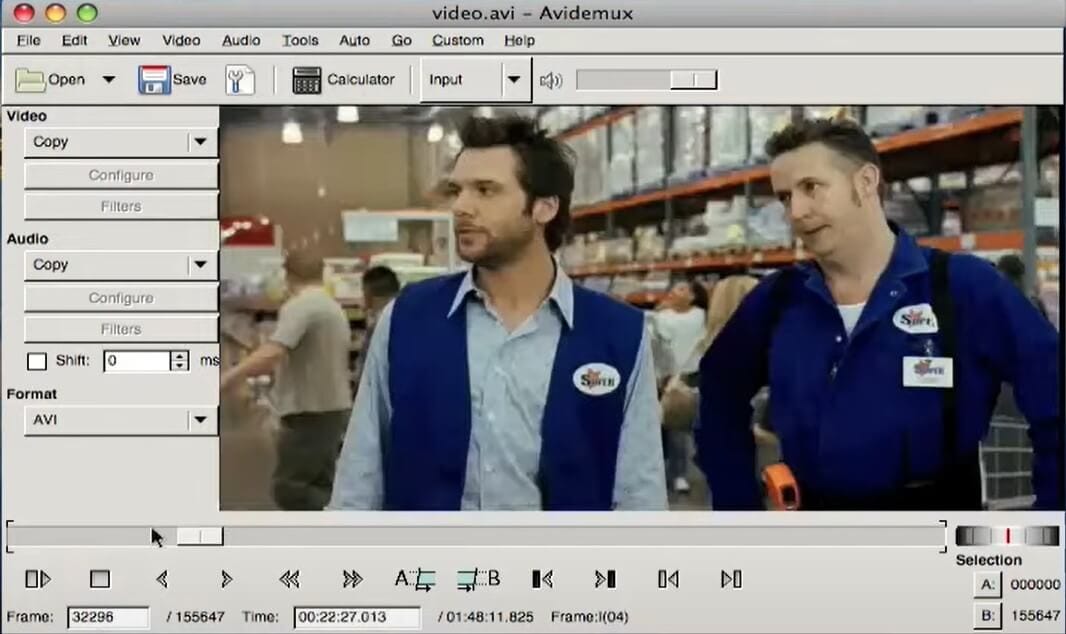Image resolution: width=1066 pixels, height=634 pixels.
Task: Click the video preview frame
Action: tap(640, 308)
